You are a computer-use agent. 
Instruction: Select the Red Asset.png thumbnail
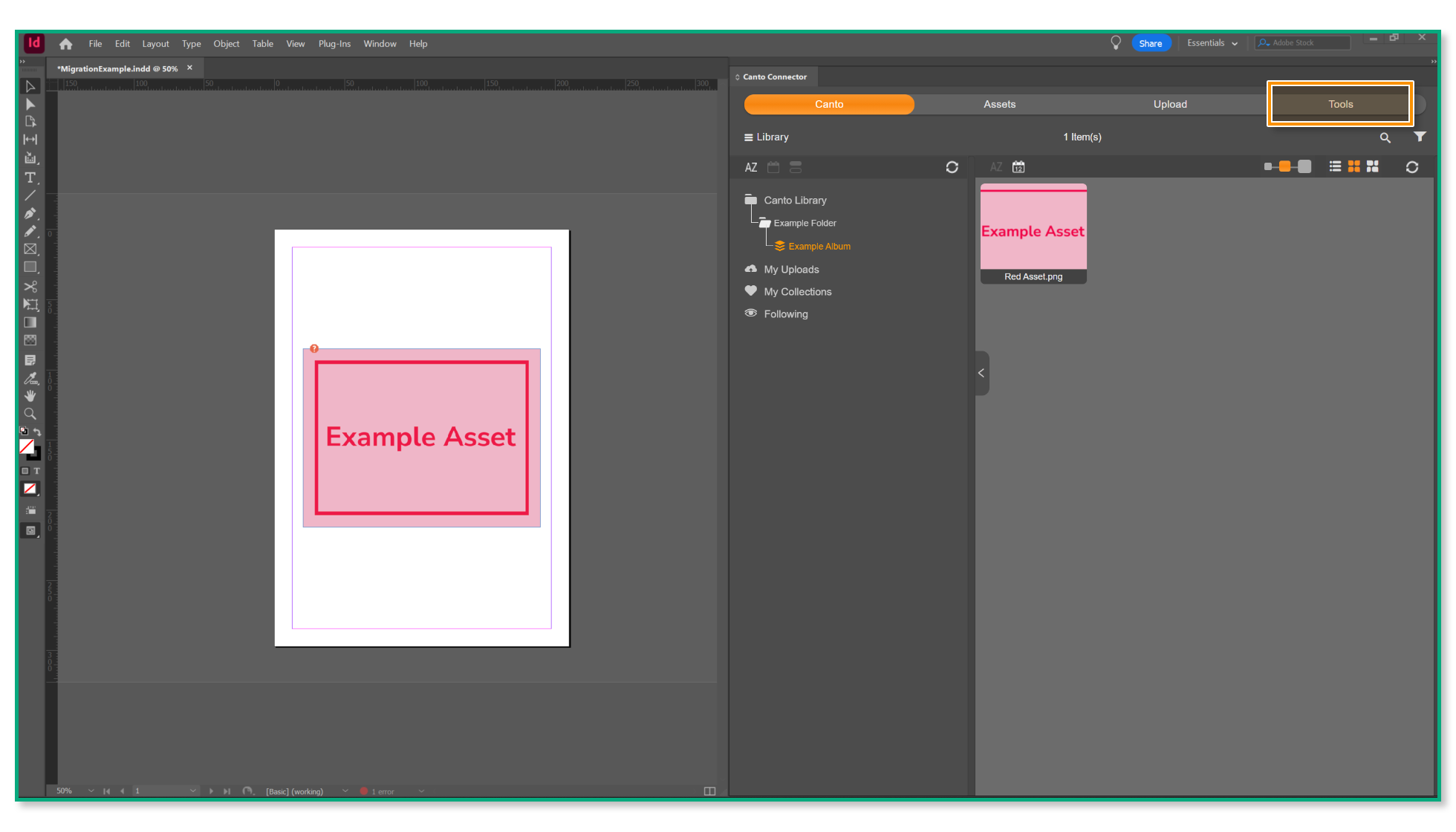click(1033, 230)
